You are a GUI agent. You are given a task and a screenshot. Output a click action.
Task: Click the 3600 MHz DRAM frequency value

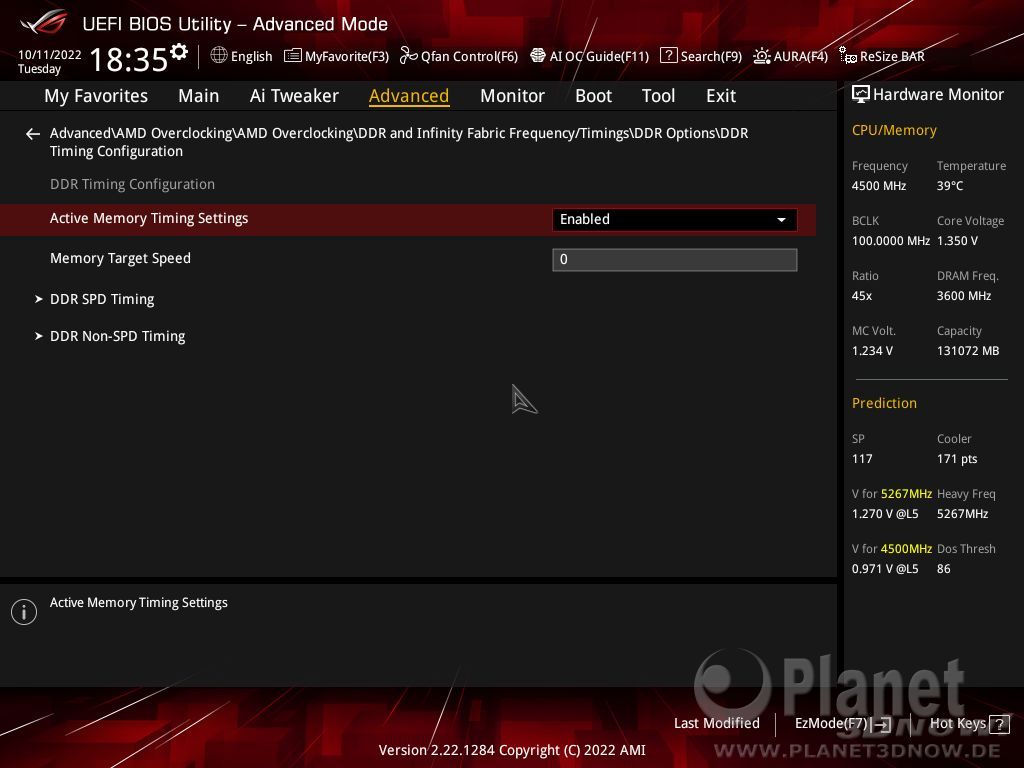click(x=964, y=296)
